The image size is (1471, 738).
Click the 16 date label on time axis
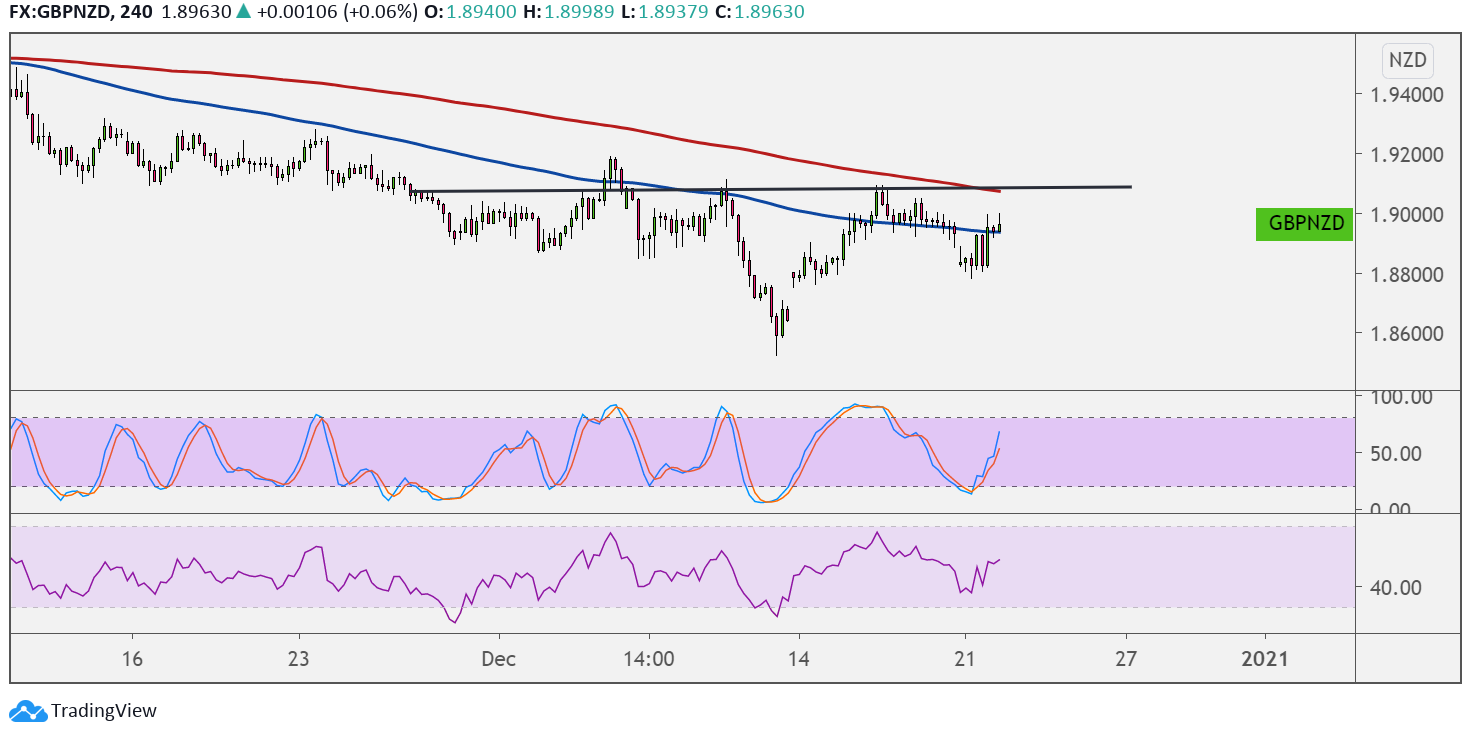[132, 660]
